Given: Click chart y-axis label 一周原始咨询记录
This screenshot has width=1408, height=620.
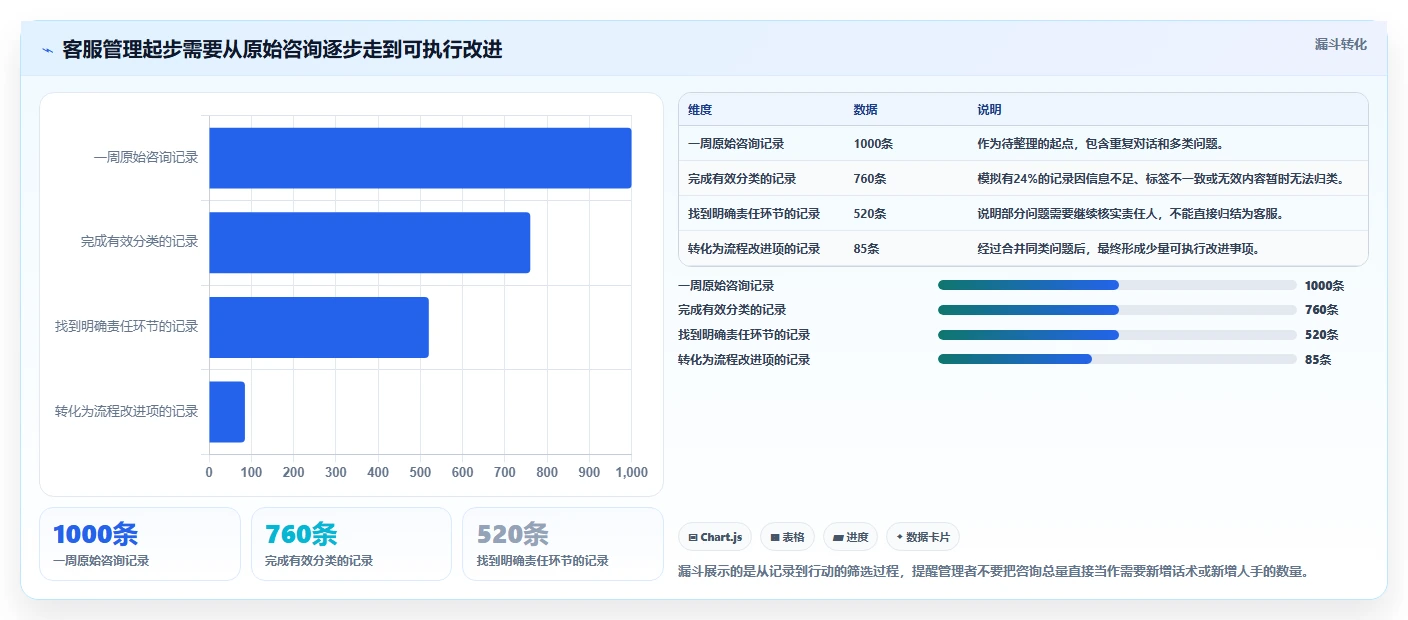Looking at the screenshot, I should tap(146, 158).
